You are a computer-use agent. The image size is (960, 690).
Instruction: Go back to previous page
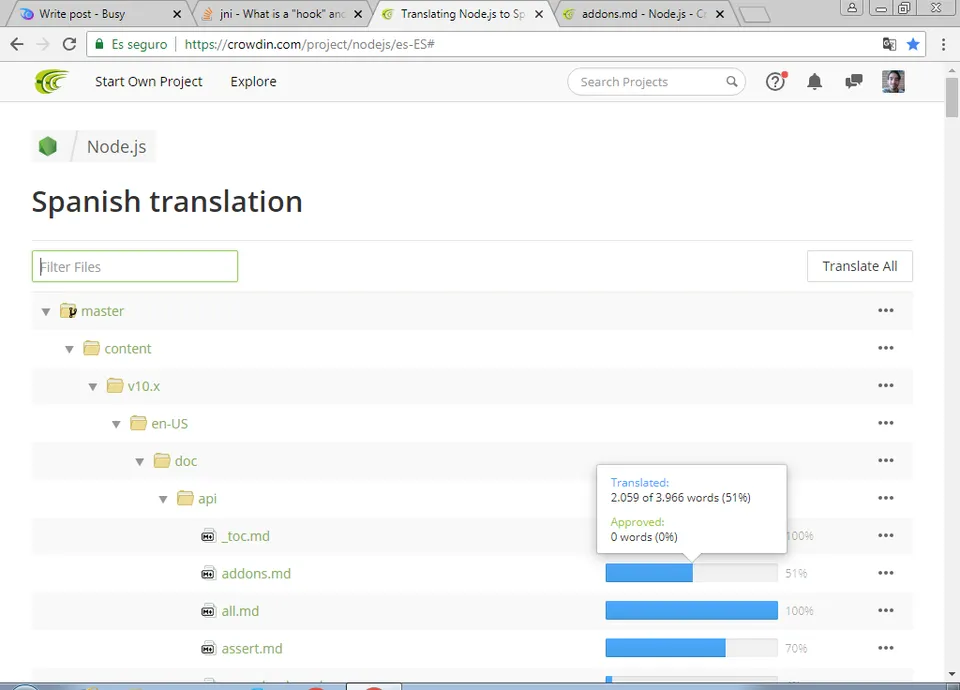coord(17,44)
